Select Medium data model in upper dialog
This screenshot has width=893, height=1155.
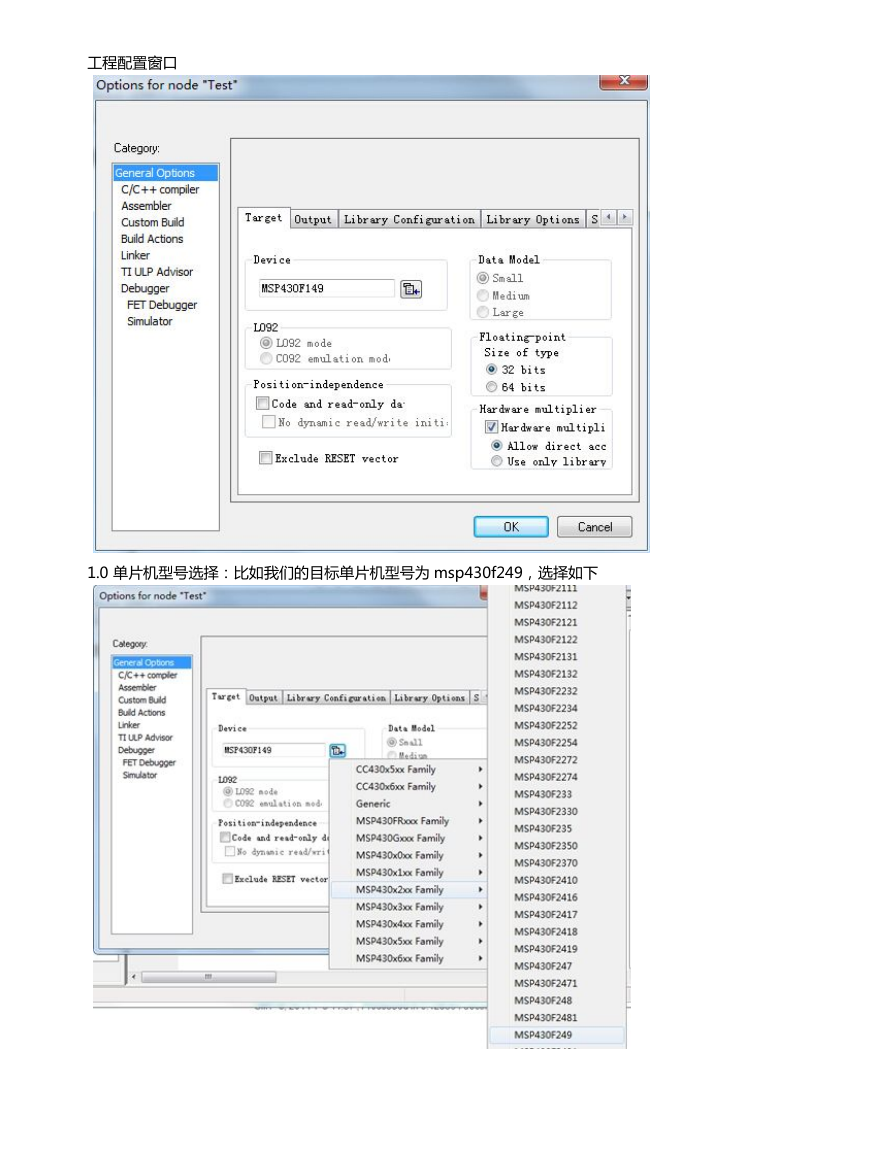click(483, 295)
